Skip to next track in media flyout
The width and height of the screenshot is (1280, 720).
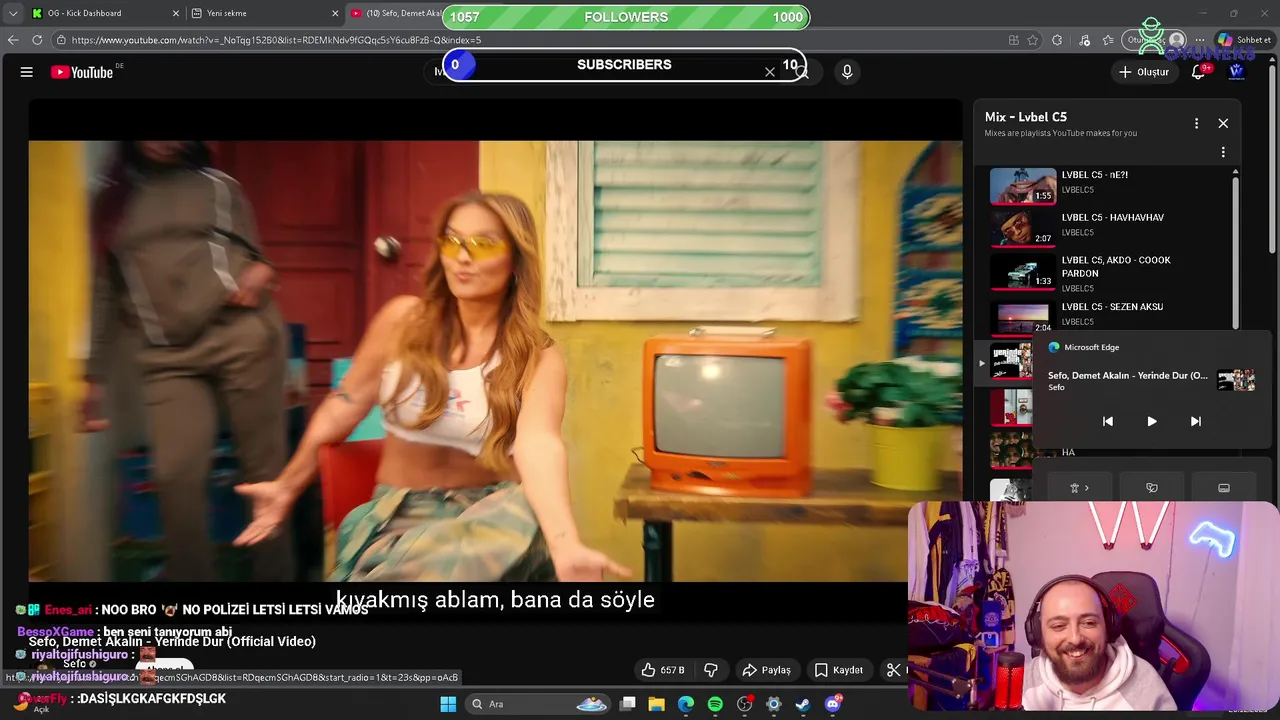[x=1195, y=421]
